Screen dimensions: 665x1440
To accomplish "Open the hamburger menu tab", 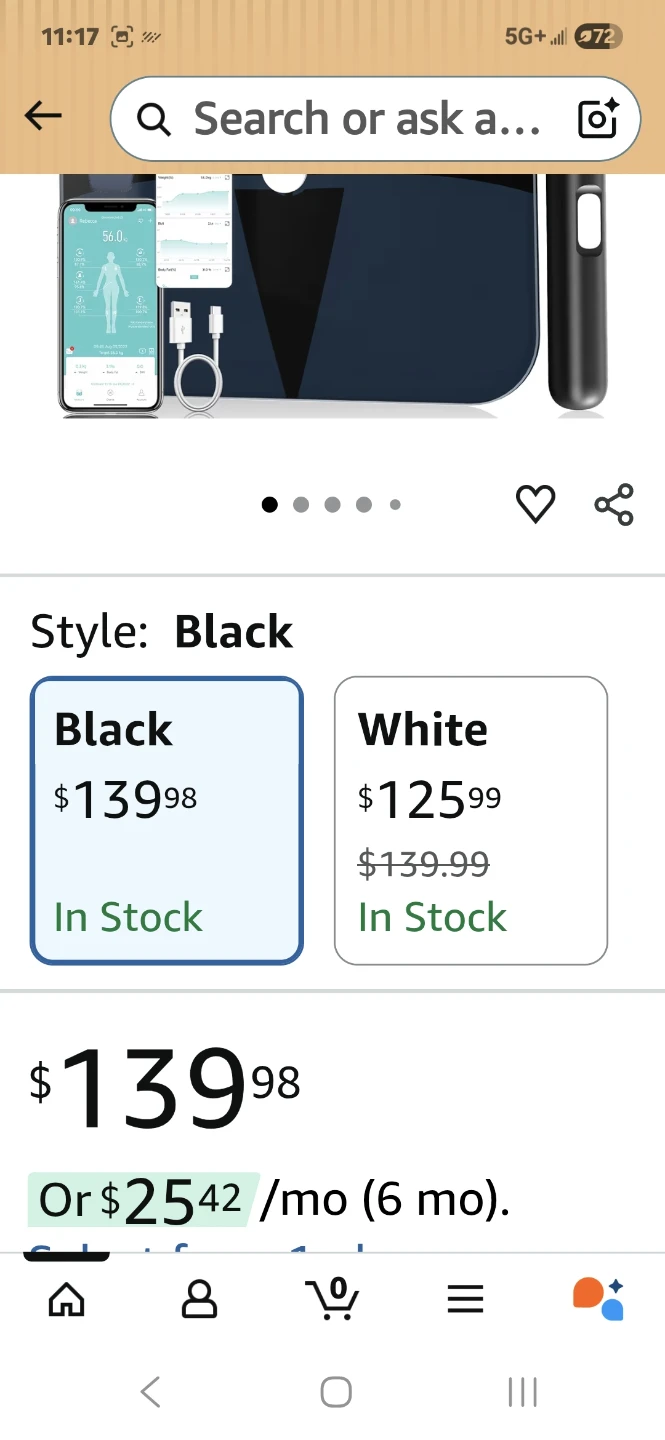I will (465, 1298).
